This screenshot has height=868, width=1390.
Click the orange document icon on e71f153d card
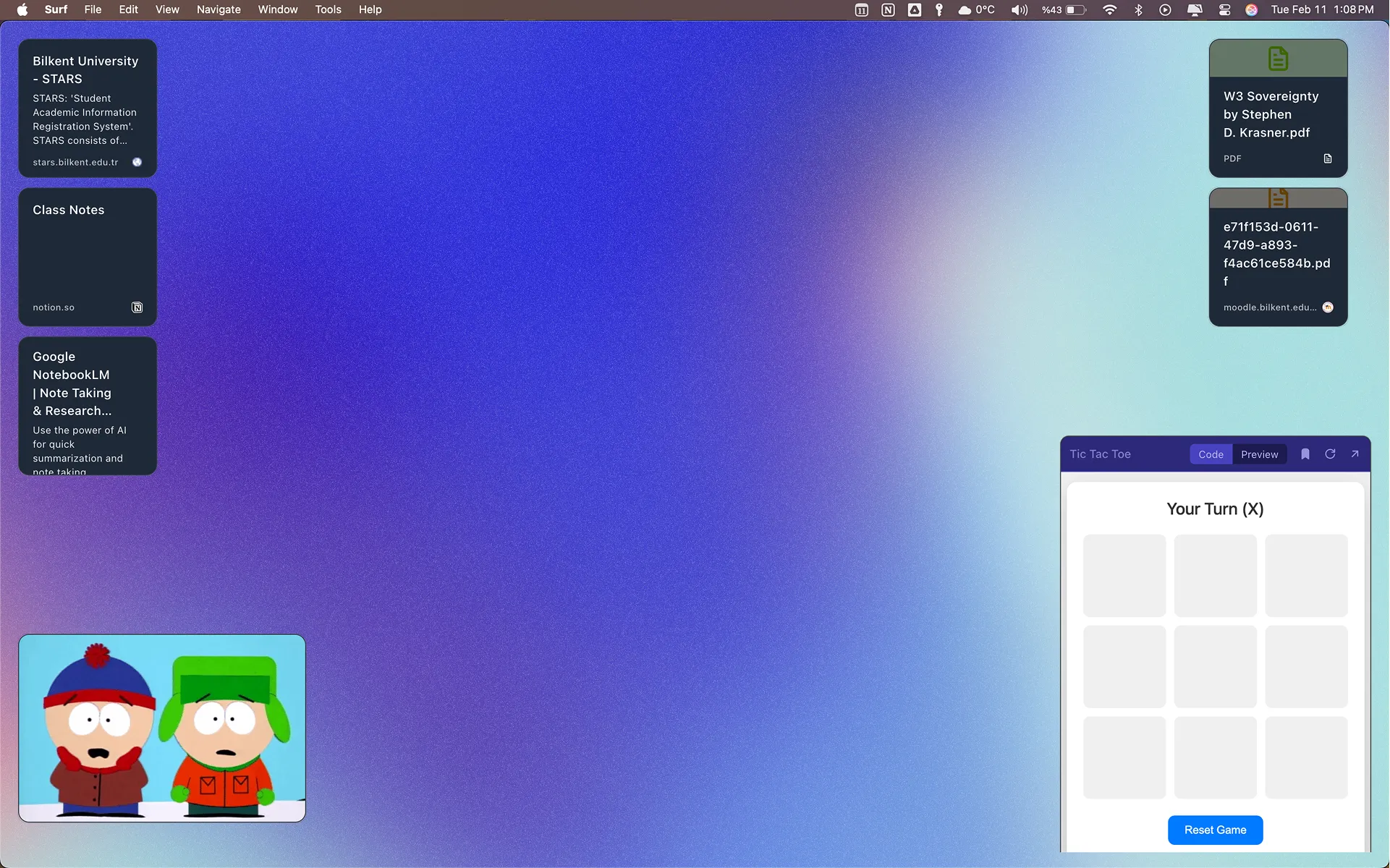click(x=1278, y=198)
